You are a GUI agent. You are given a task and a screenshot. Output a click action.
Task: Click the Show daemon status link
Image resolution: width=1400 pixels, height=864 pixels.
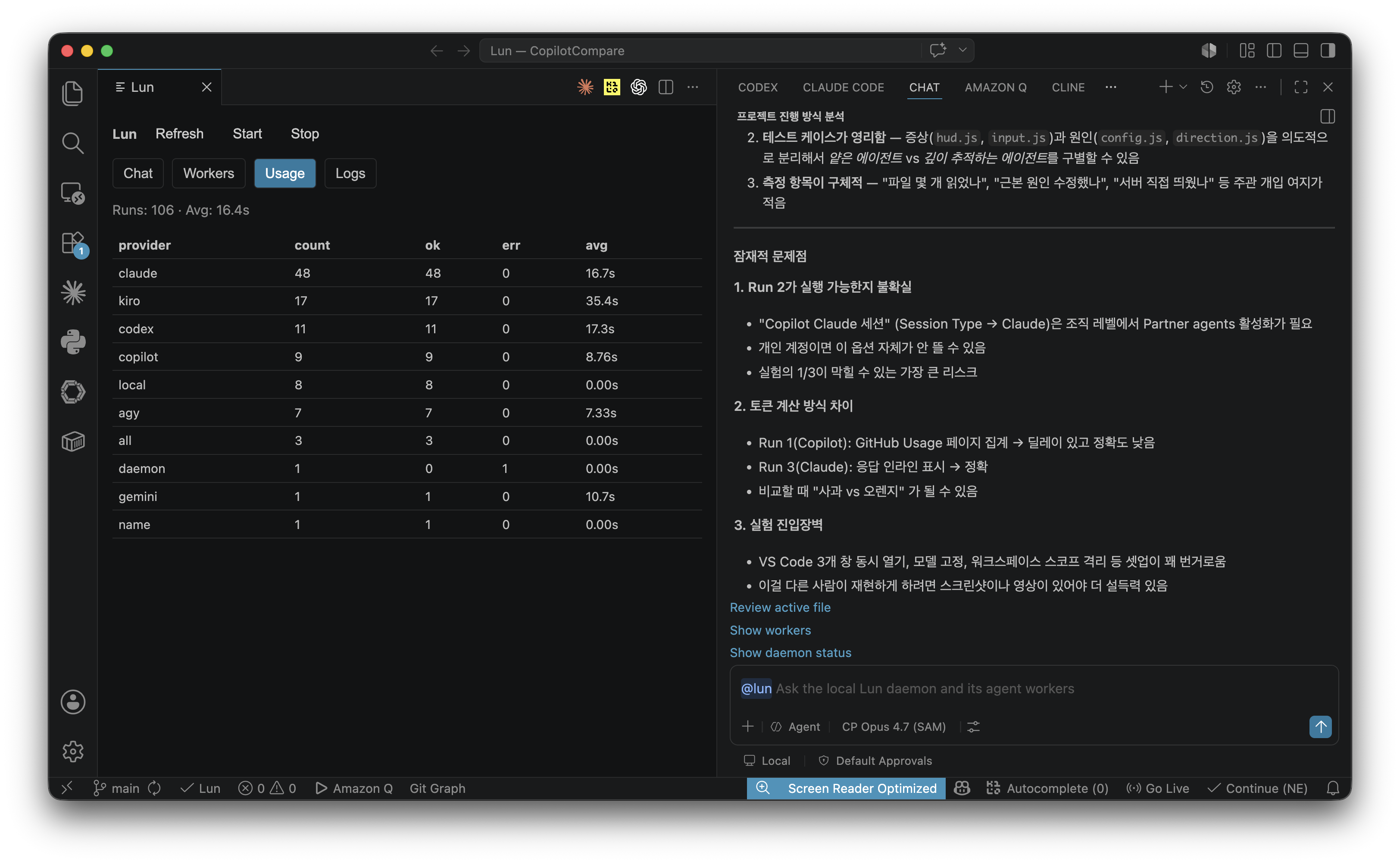pos(790,653)
